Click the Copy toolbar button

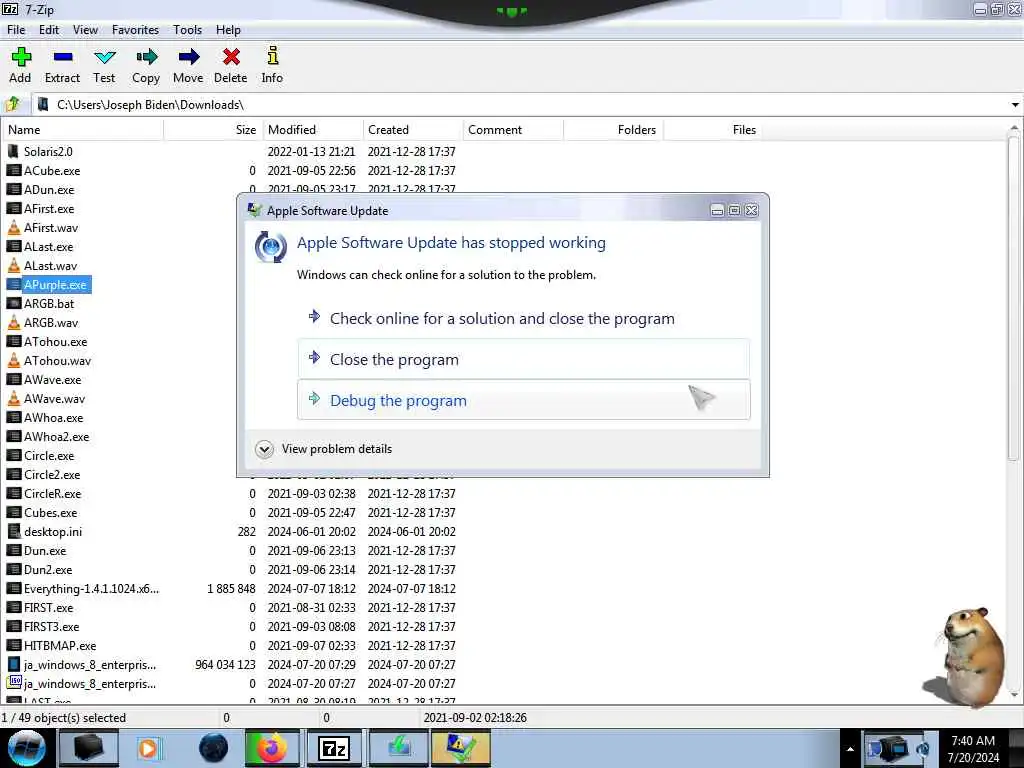[146, 65]
